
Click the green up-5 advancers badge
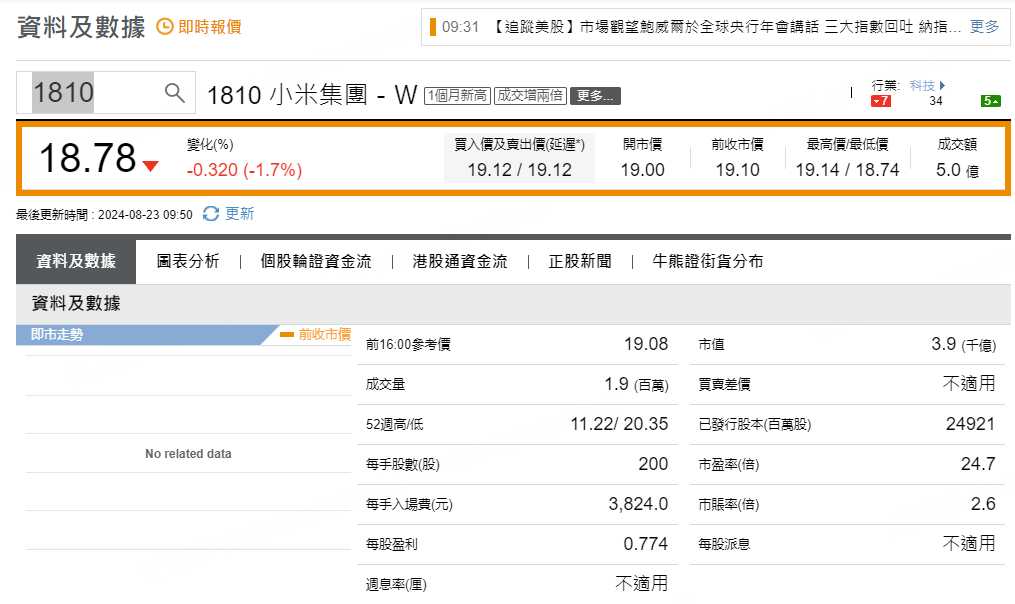point(991,101)
